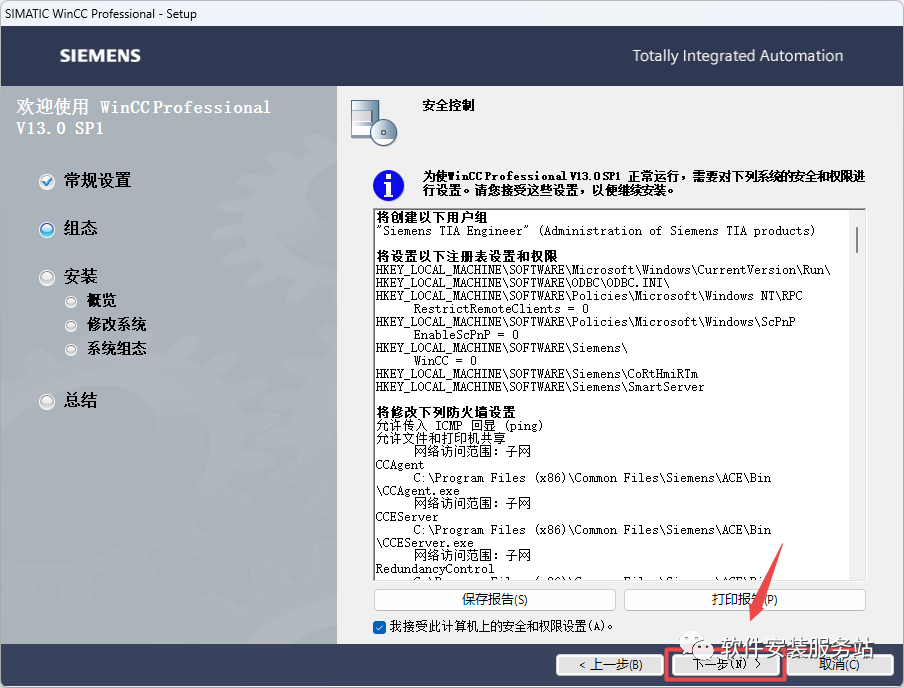Screen dimensions: 904x688
Task: Click heading 将修改下列防火墙设置
Action: (446, 412)
